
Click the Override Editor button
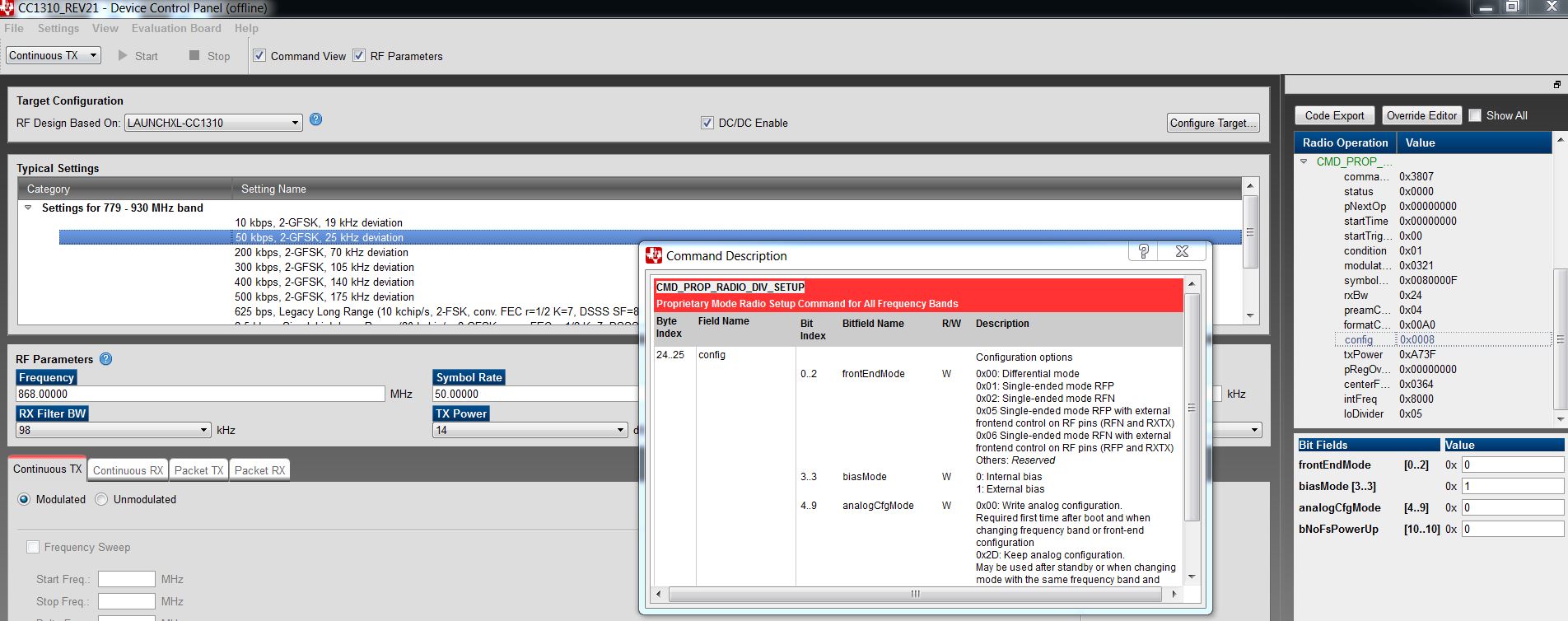[x=1421, y=115]
